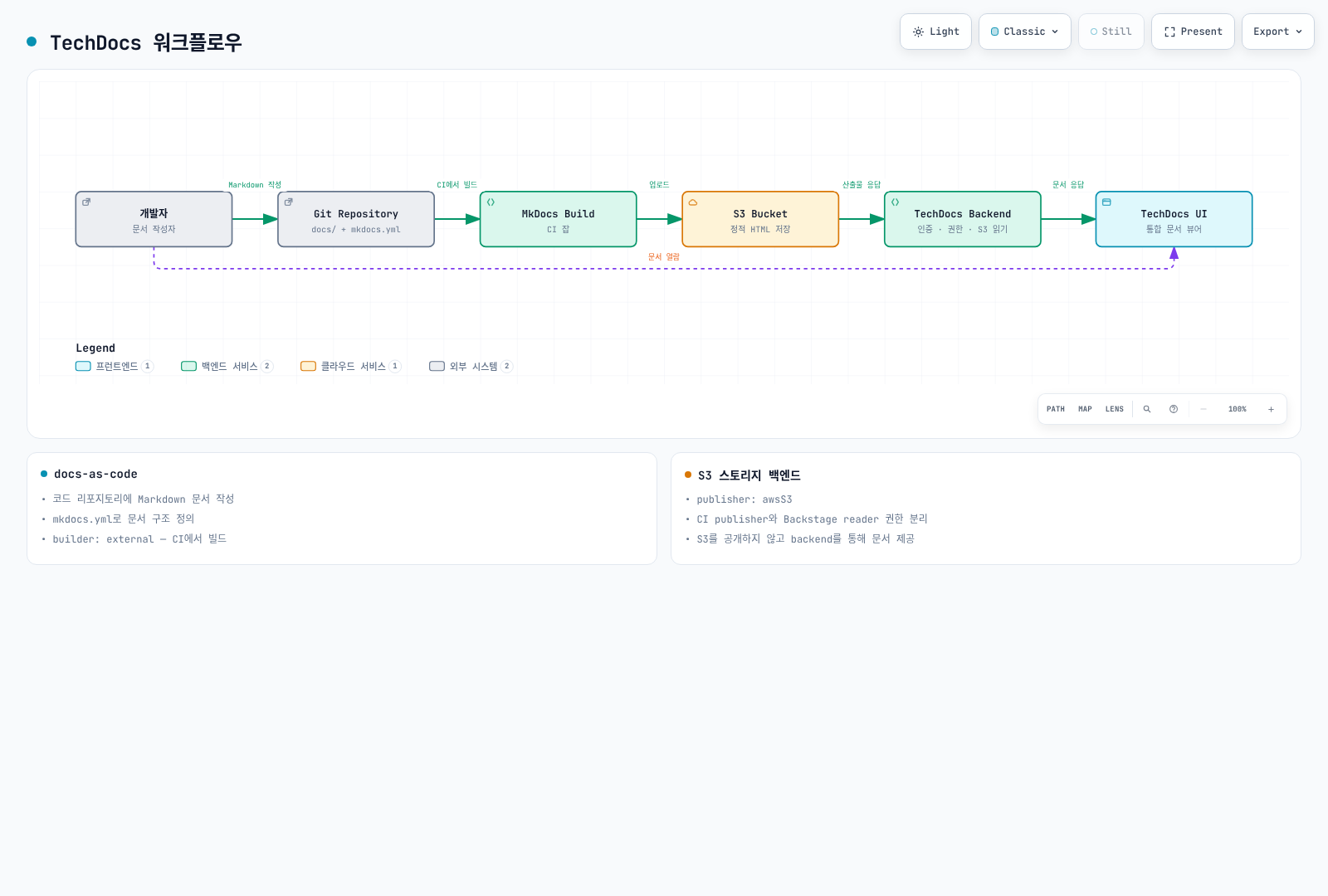Expand the Export dropdown menu

[1278, 32]
